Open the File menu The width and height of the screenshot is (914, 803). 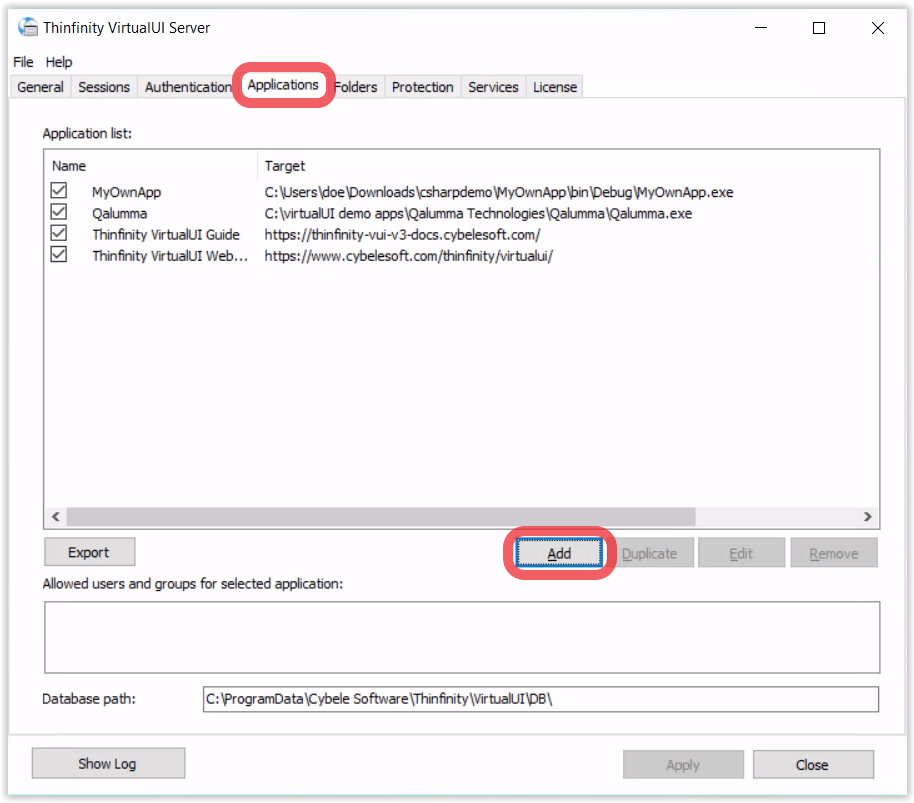tap(23, 62)
